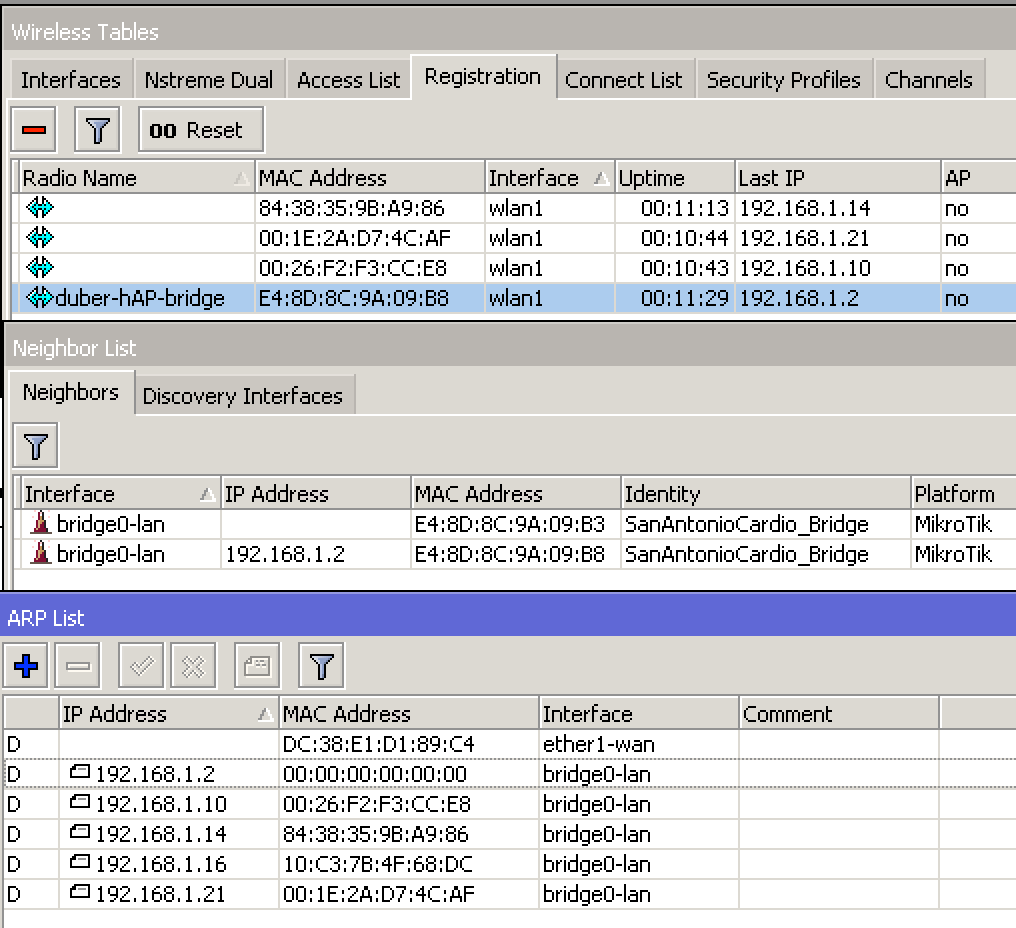
Task: Switch to the Channels tab
Action: pos(929,80)
